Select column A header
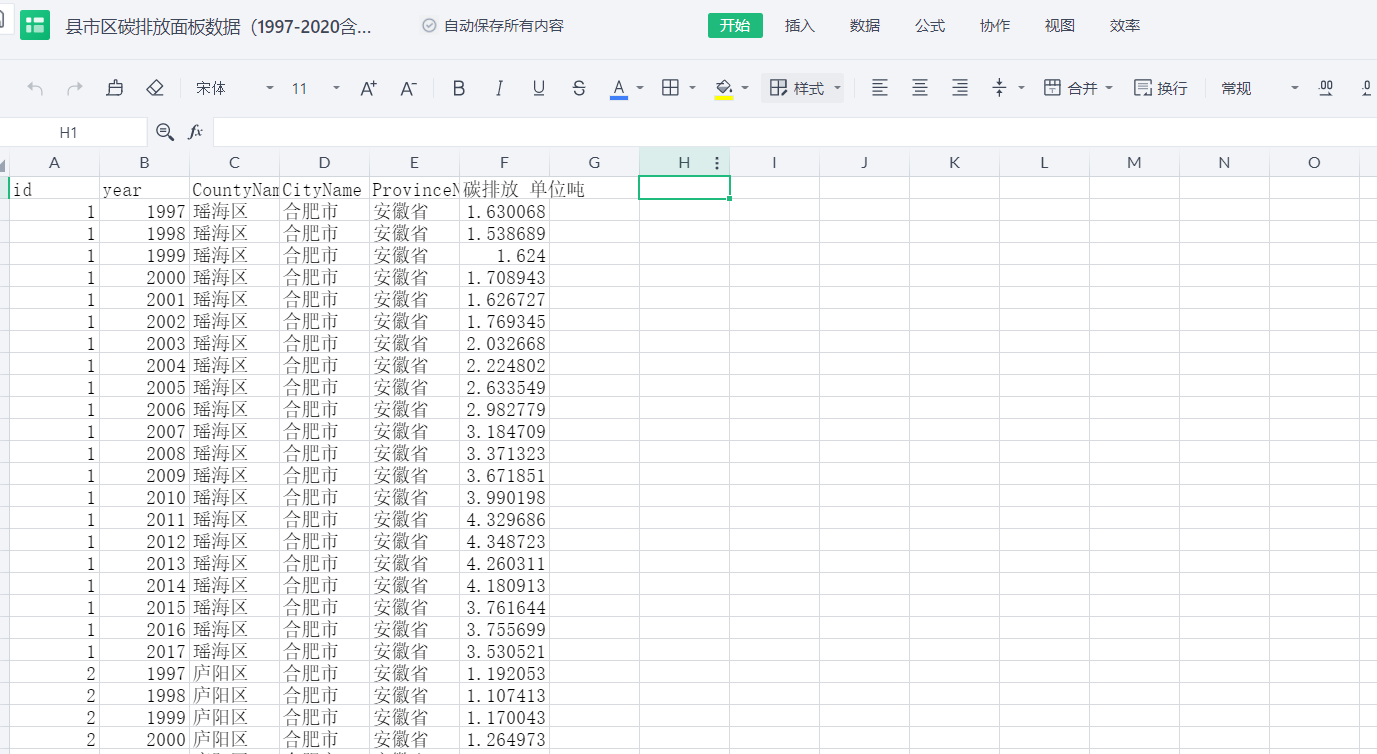 click(x=55, y=163)
